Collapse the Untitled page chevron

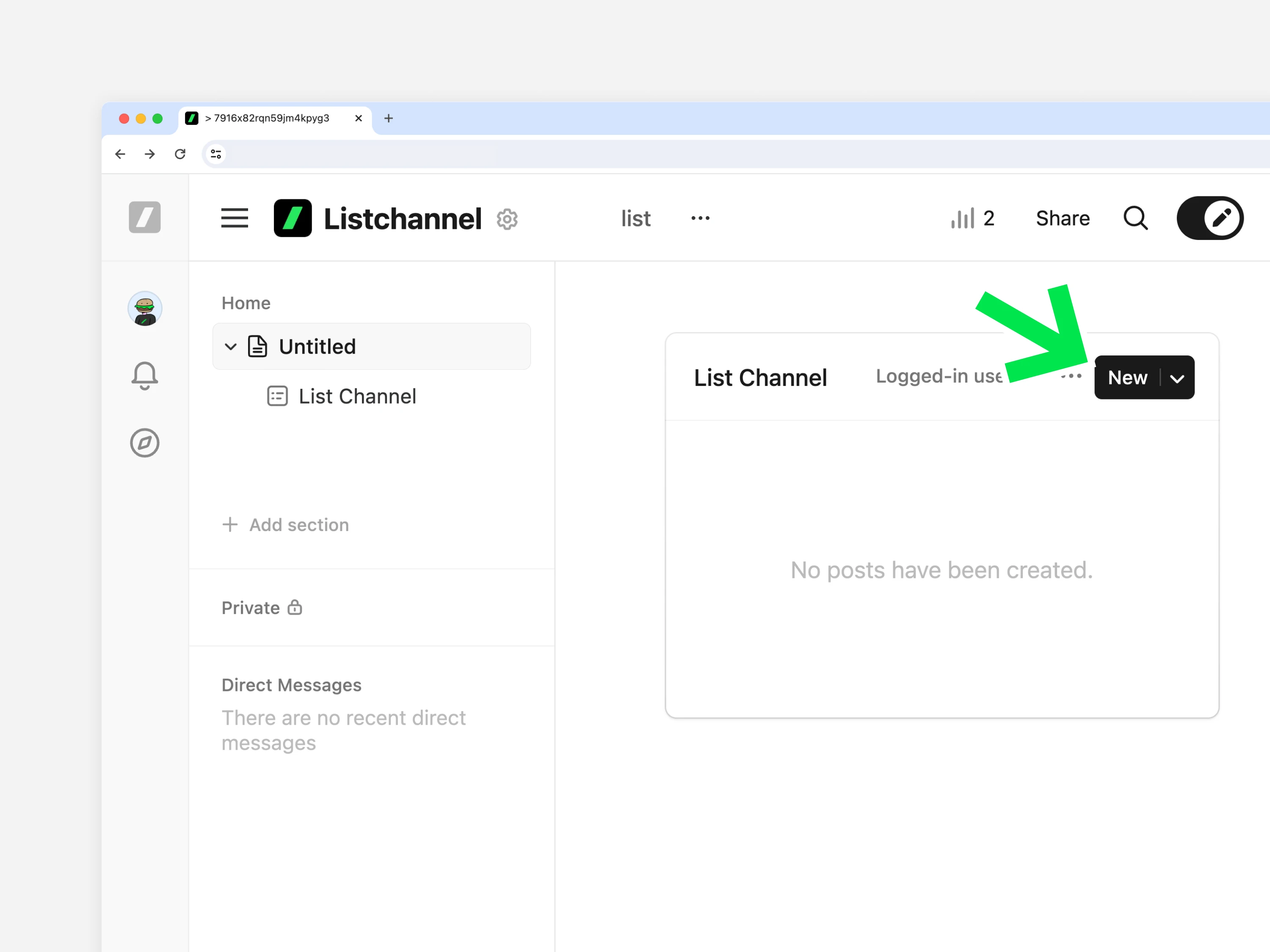click(231, 347)
